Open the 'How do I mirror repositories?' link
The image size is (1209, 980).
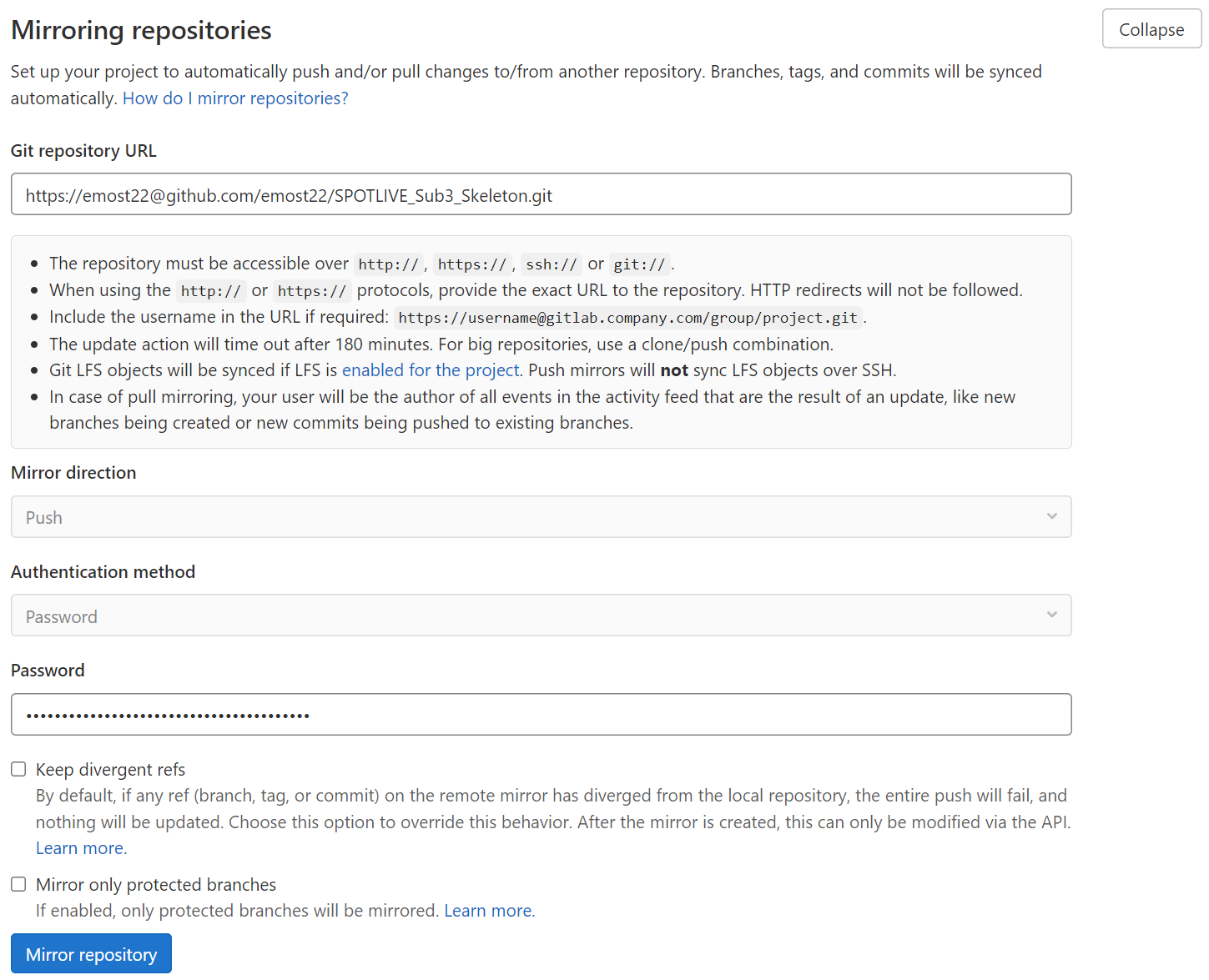coord(235,98)
